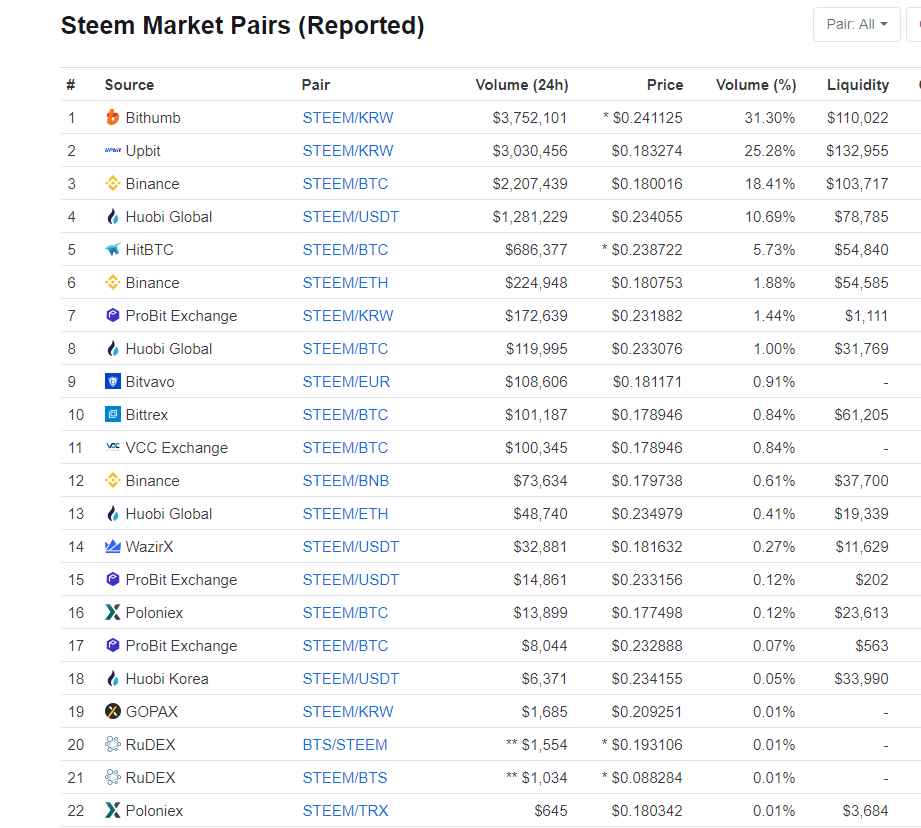Click Huobi Global icon in row 13
The width and height of the screenshot is (921, 828).
pos(112,513)
